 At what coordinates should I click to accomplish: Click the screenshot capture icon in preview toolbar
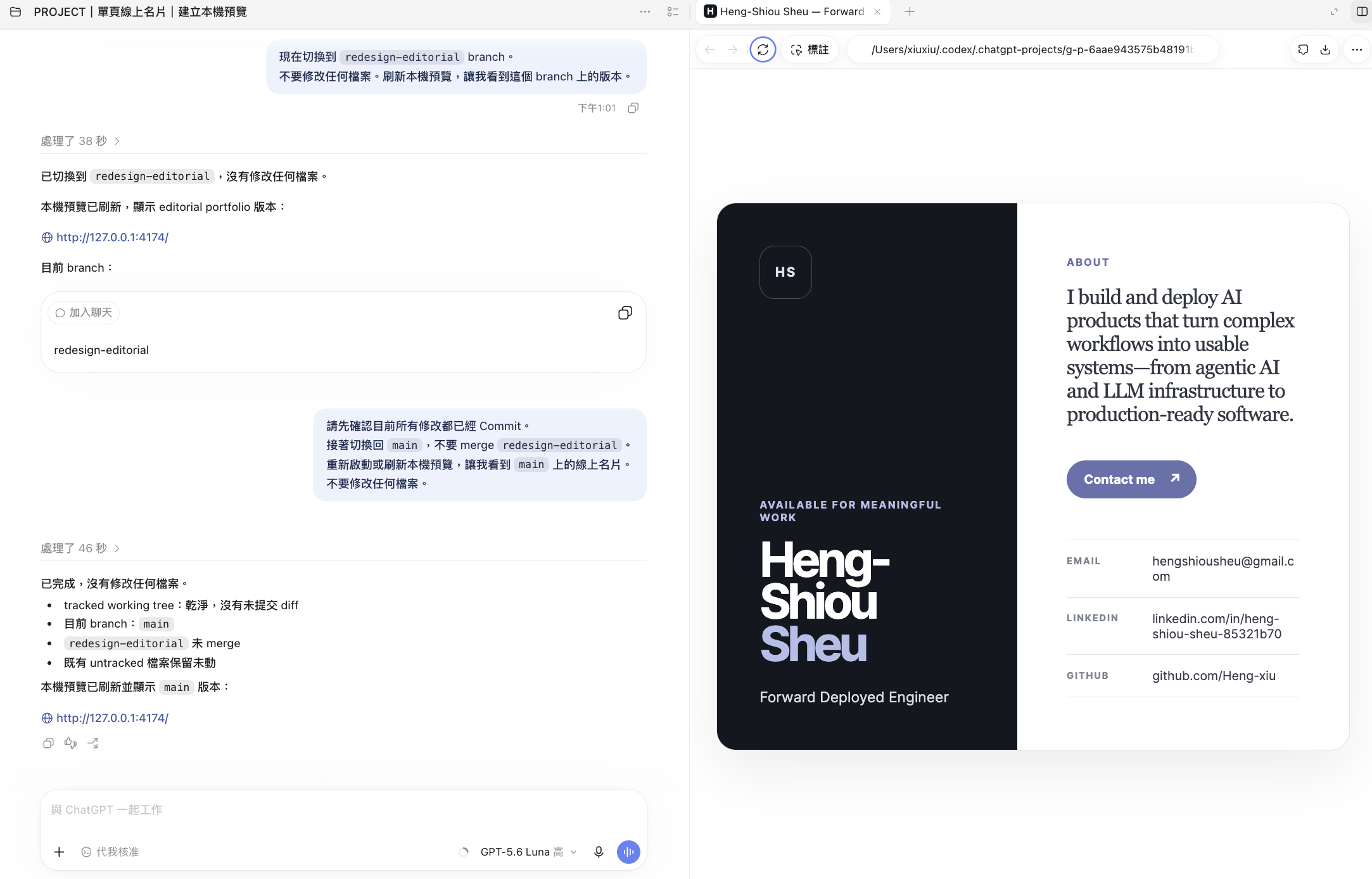pyautogui.click(x=1303, y=49)
